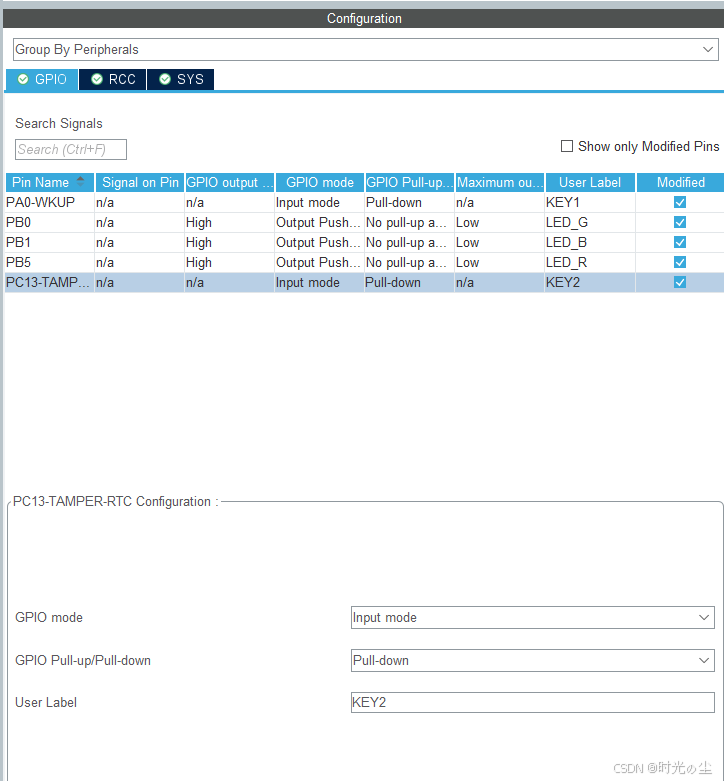The width and height of the screenshot is (724, 781).
Task: Focus the Search Signals input field
Action: (71, 149)
